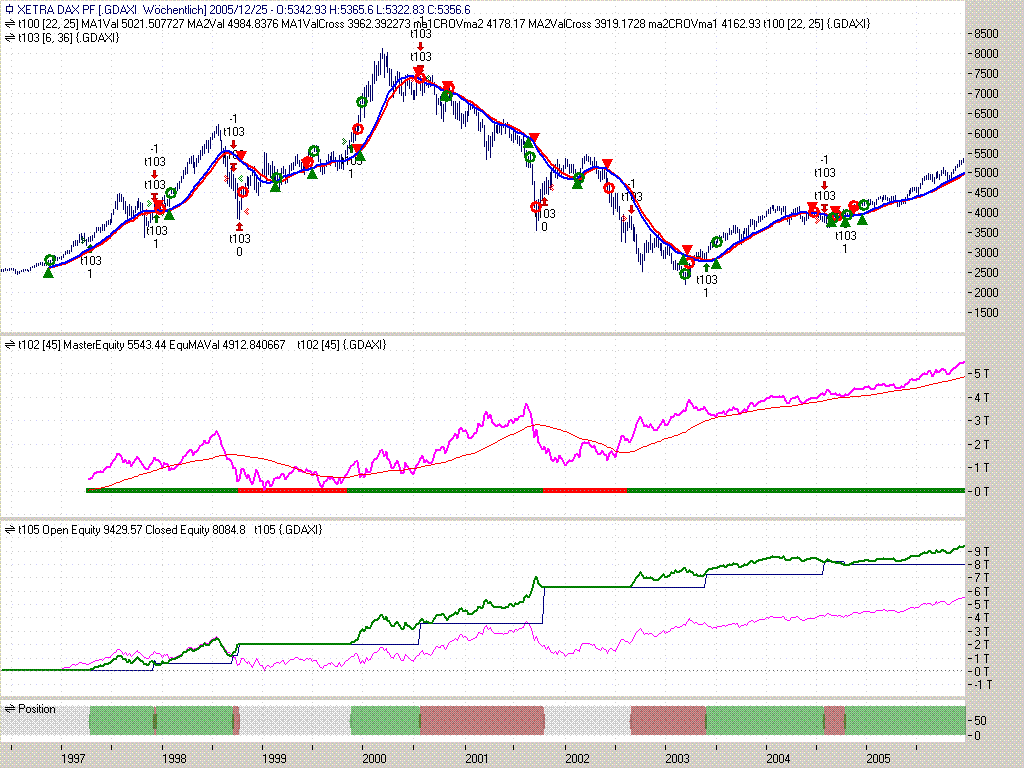The image size is (1024, 768).
Task: Click the arrows icon beside t102 MasterEquity
Action: click(x=9, y=345)
